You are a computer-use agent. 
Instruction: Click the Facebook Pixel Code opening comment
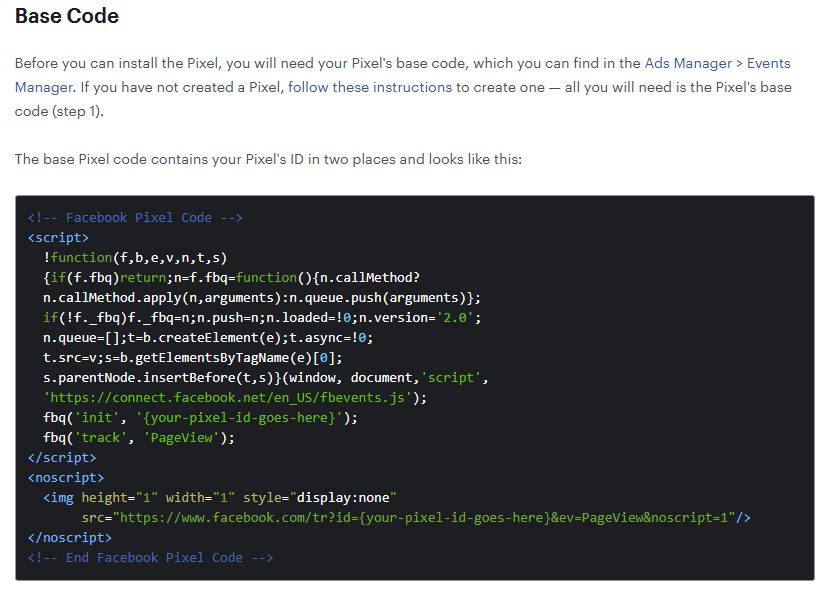point(135,217)
